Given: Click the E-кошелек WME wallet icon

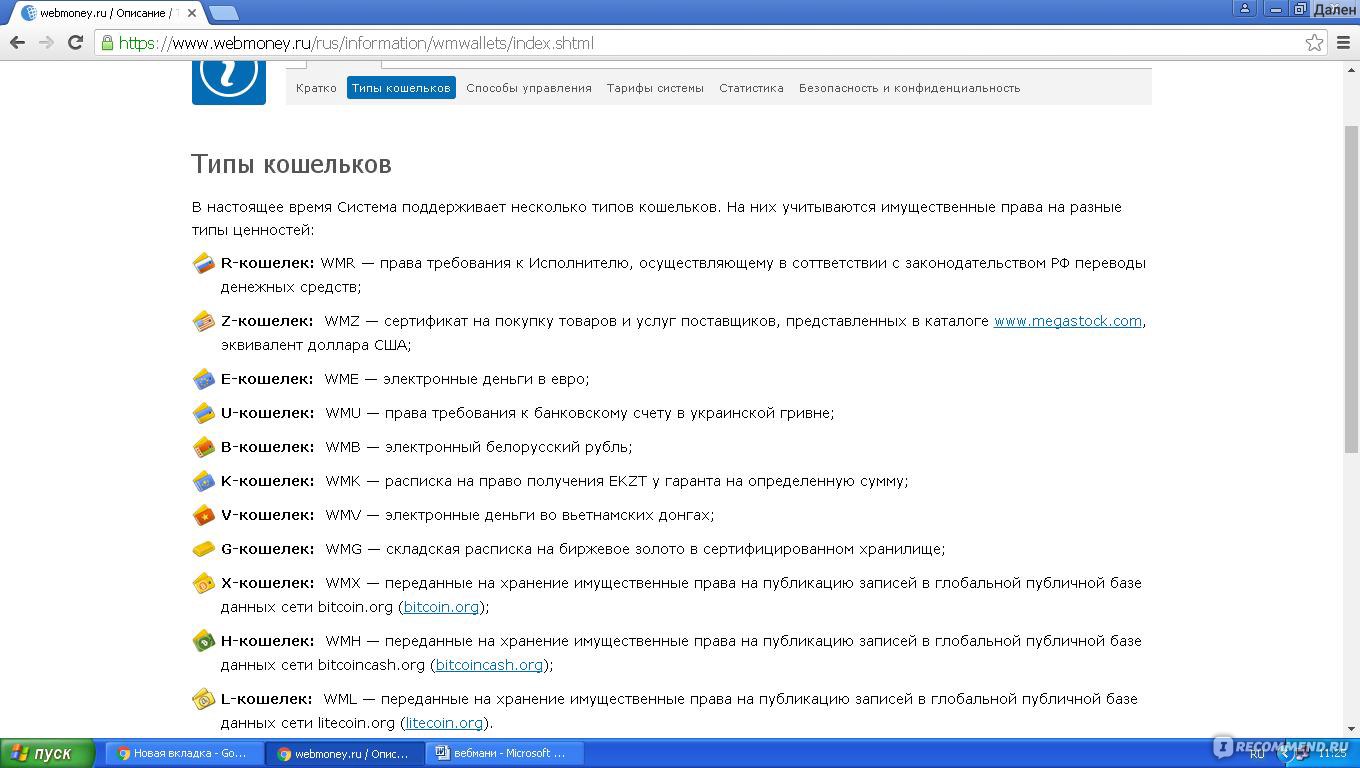Looking at the screenshot, I should [x=204, y=380].
